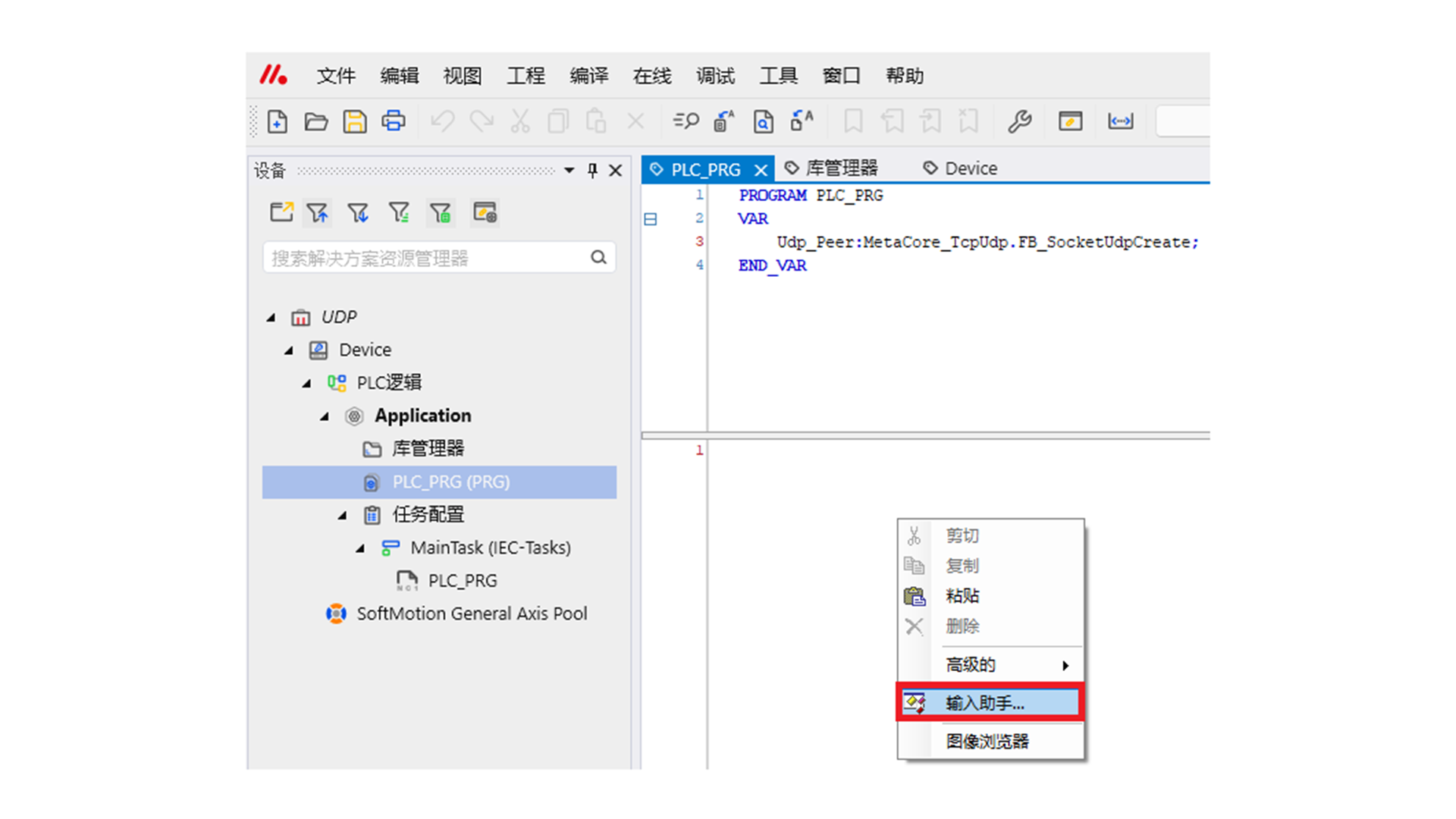The width and height of the screenshot is (1456, 819).
Task: Collapse the VAR block fold marker
Action: point(651,219)
